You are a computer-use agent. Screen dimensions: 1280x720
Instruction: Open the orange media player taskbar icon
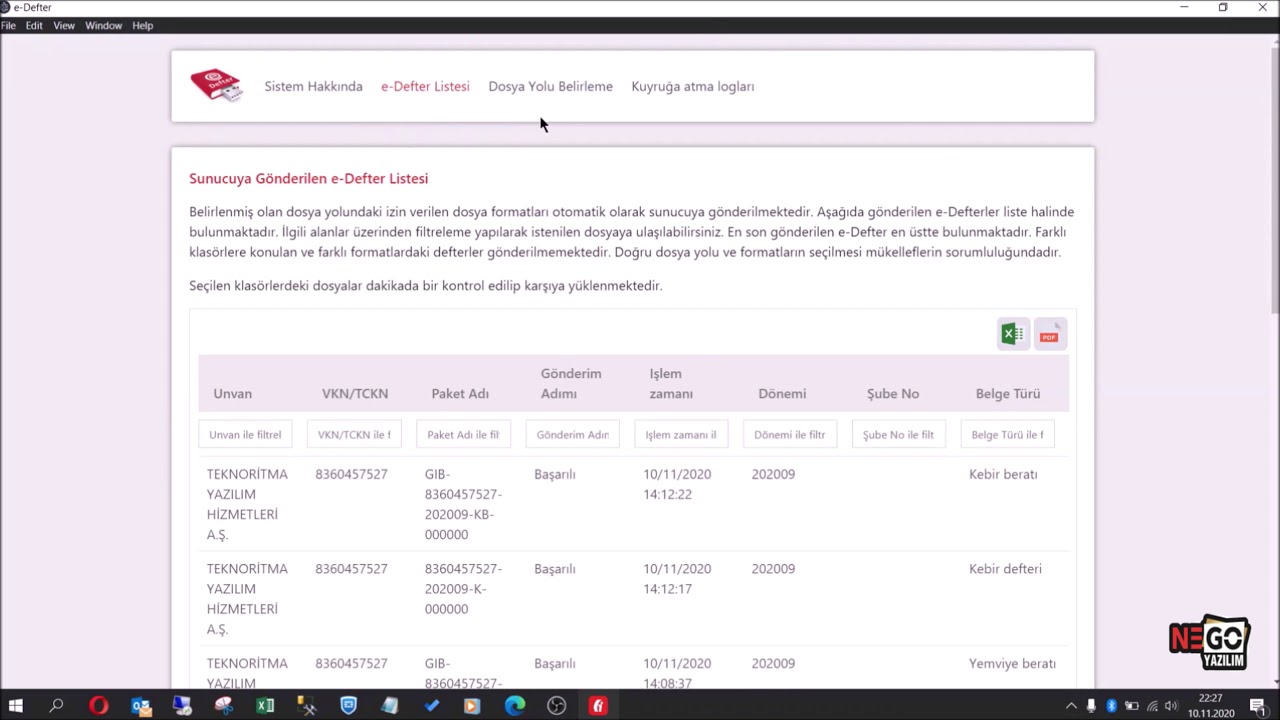click(x=472, y=706)
